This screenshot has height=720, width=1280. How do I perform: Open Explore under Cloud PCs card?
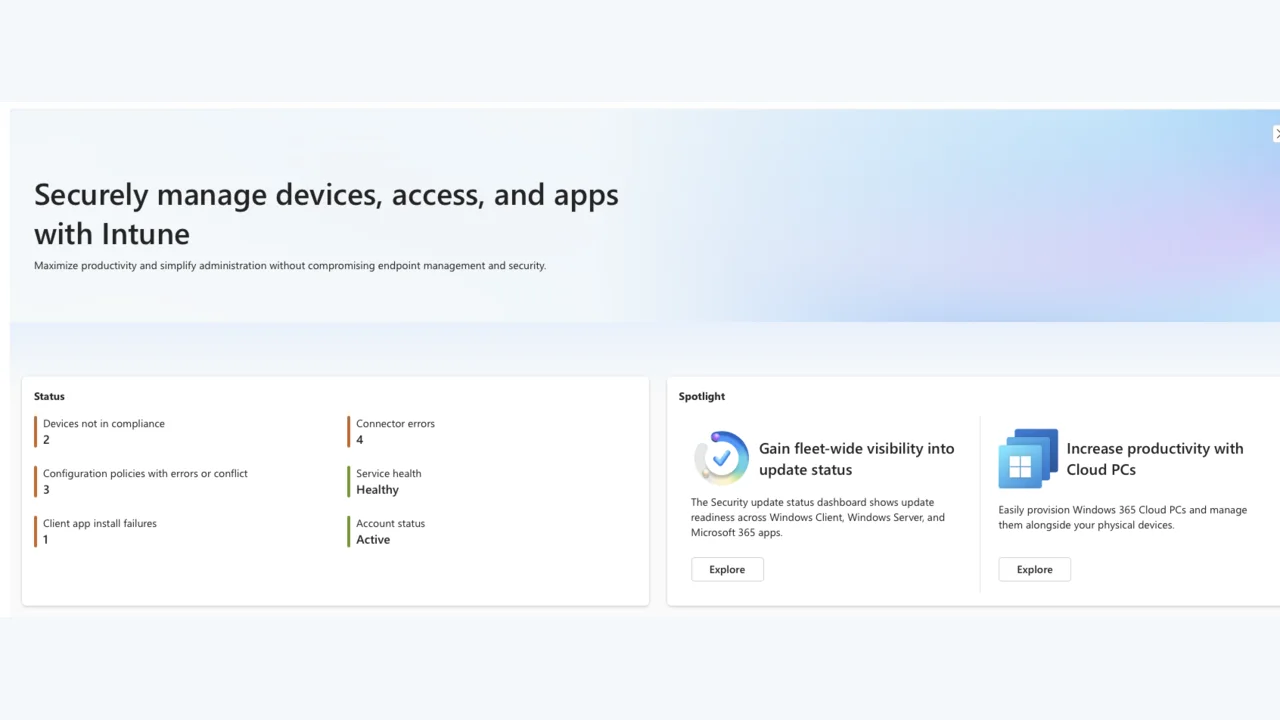(x=1034, y=569)
